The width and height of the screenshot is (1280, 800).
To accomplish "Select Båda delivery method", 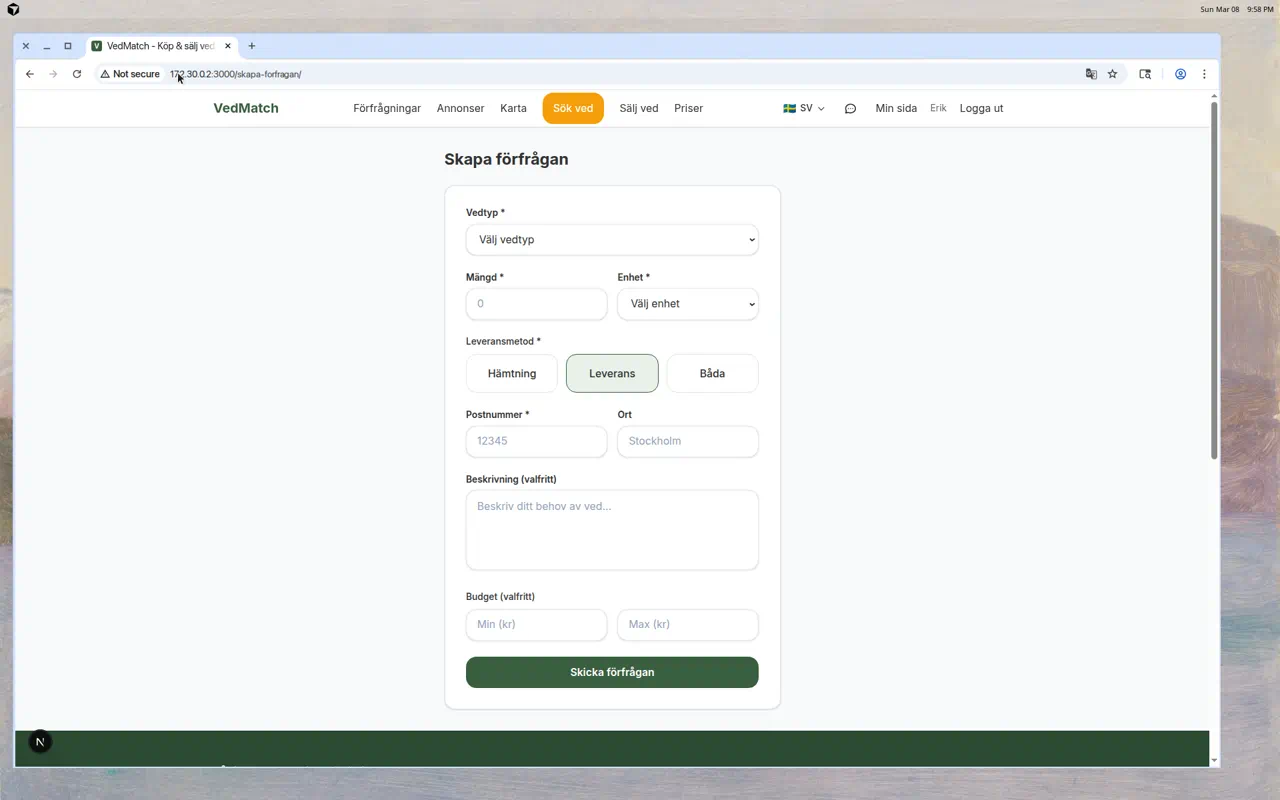I will coord(712,373).
